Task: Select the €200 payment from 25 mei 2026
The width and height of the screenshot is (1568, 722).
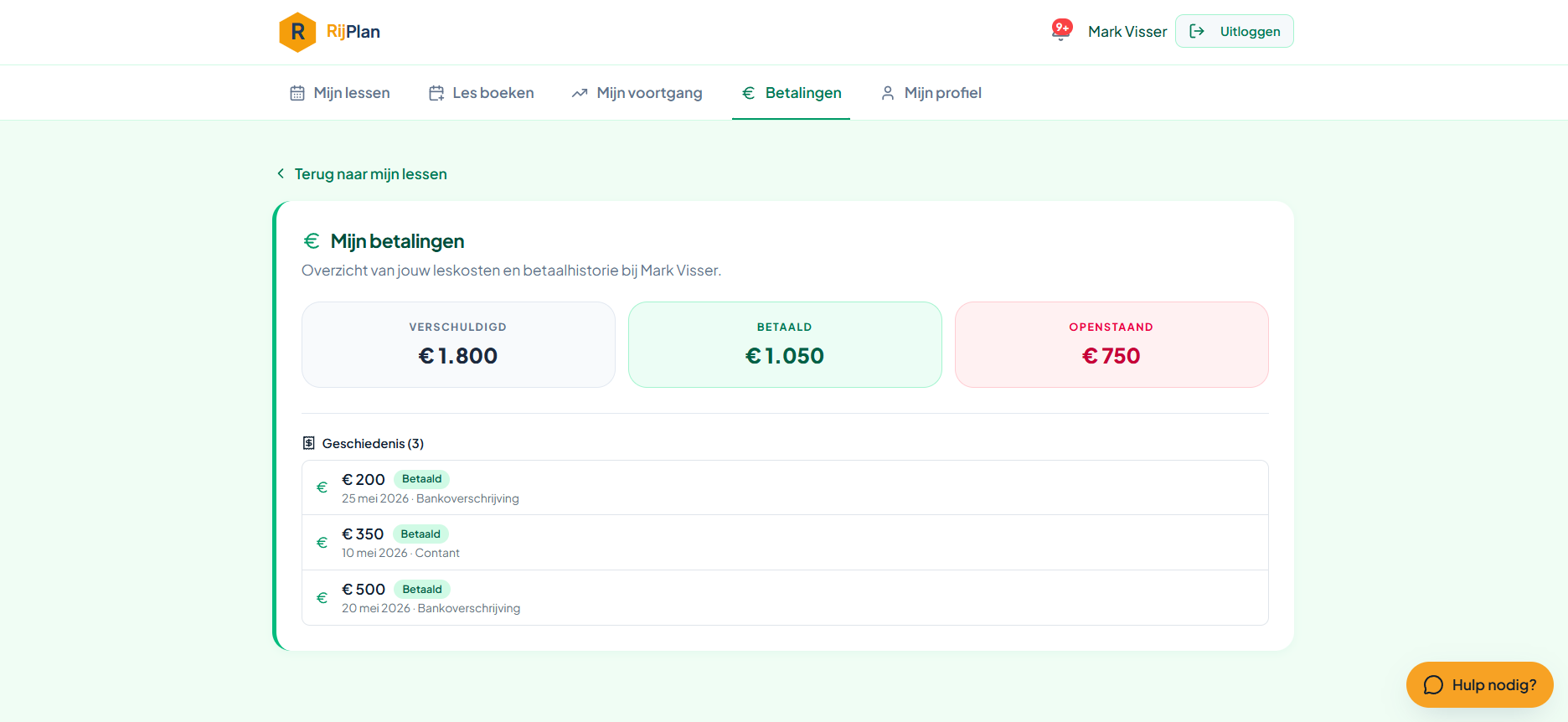Action: click(x=785, y=487)
